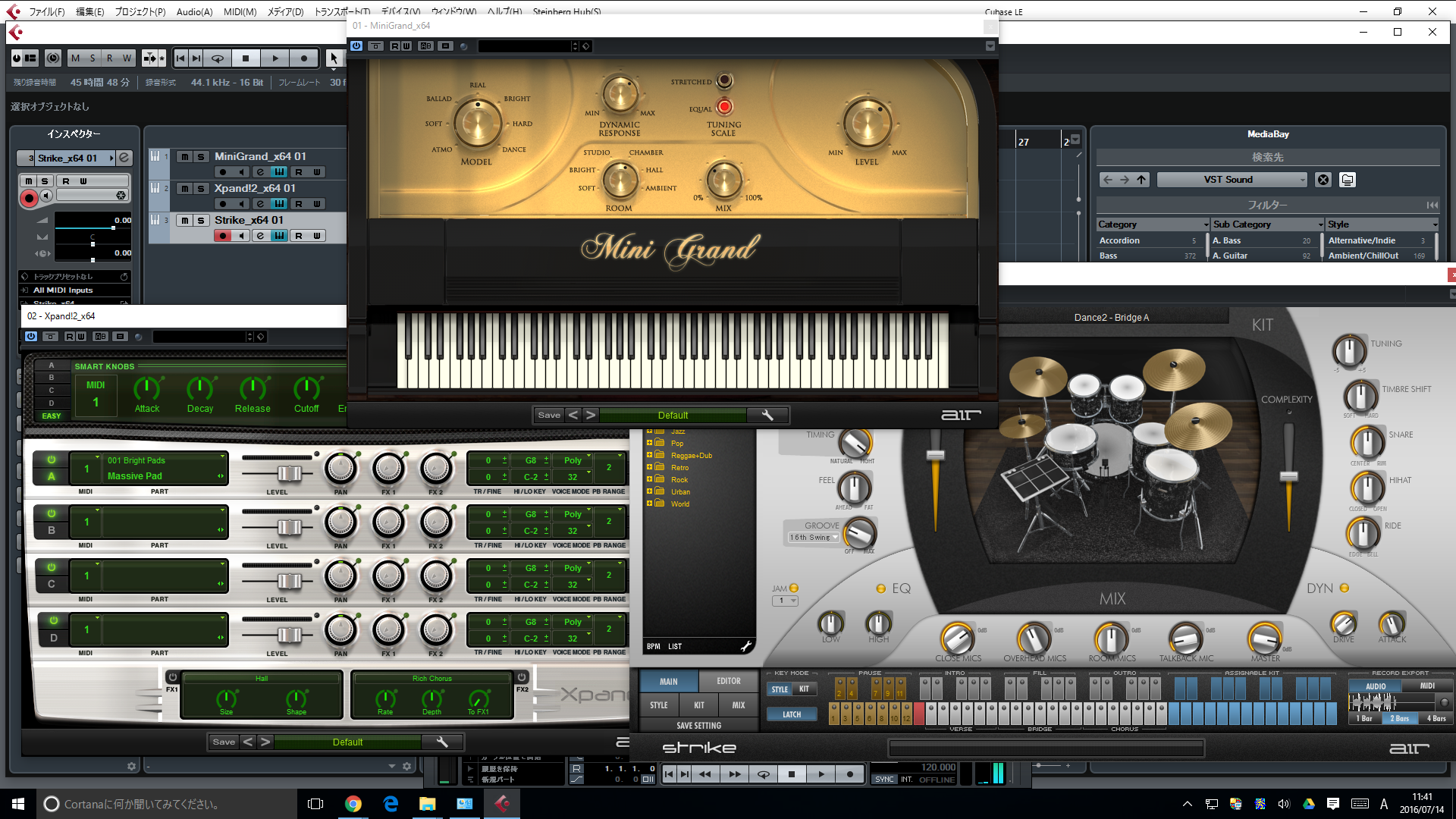1456x819 pixels.
Task: Click Save in the MiniGrand preset bar
Action: tap(549, 415)
